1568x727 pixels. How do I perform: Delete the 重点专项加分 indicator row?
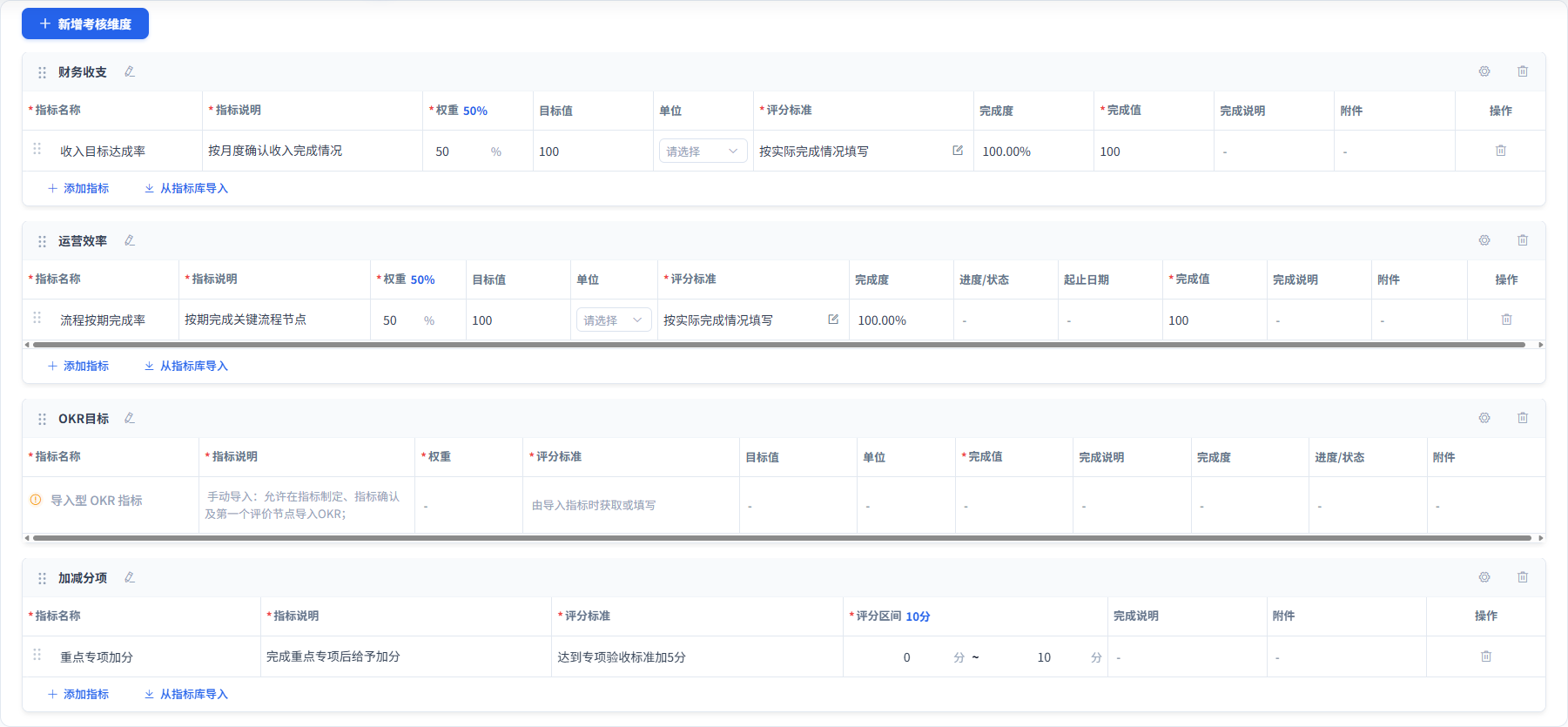[x=1486, y=656]
